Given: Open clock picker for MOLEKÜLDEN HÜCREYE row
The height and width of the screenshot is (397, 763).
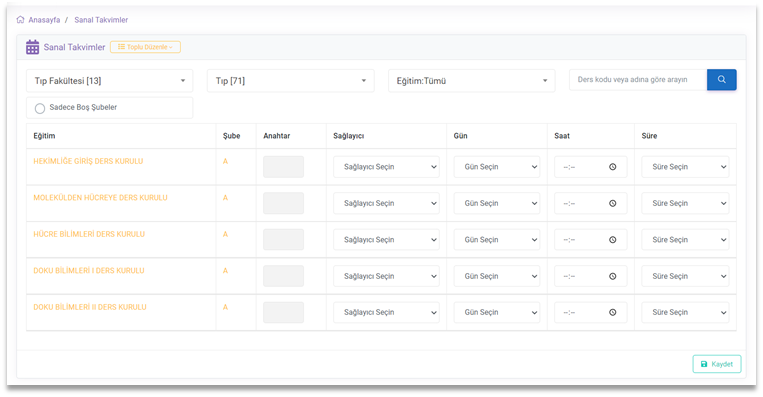Looking at the screenshot, I should click(613, 203).
